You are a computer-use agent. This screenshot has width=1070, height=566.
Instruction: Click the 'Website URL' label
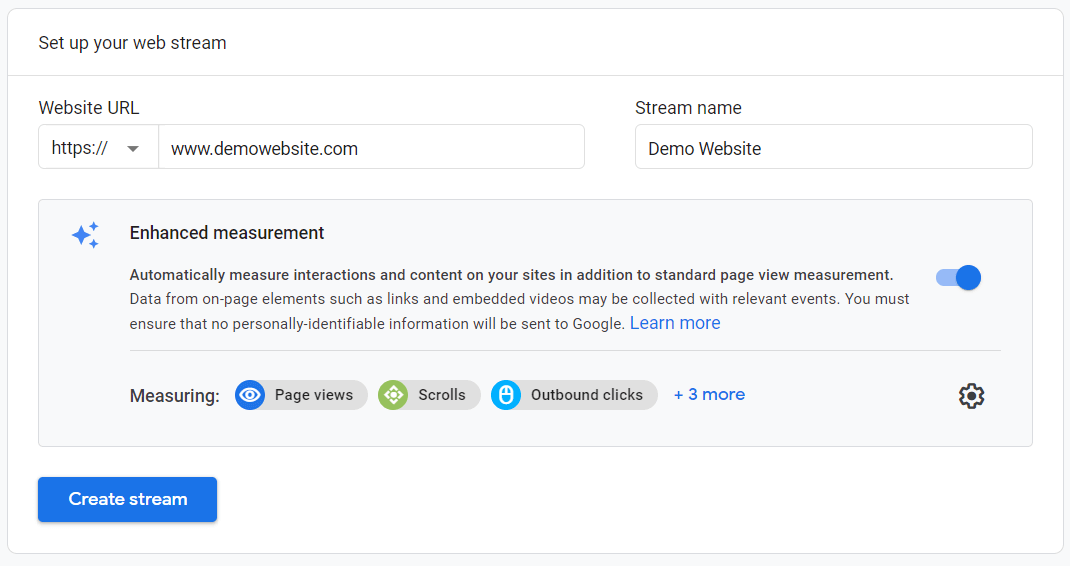pyautogui.click(x=89, y=108)
